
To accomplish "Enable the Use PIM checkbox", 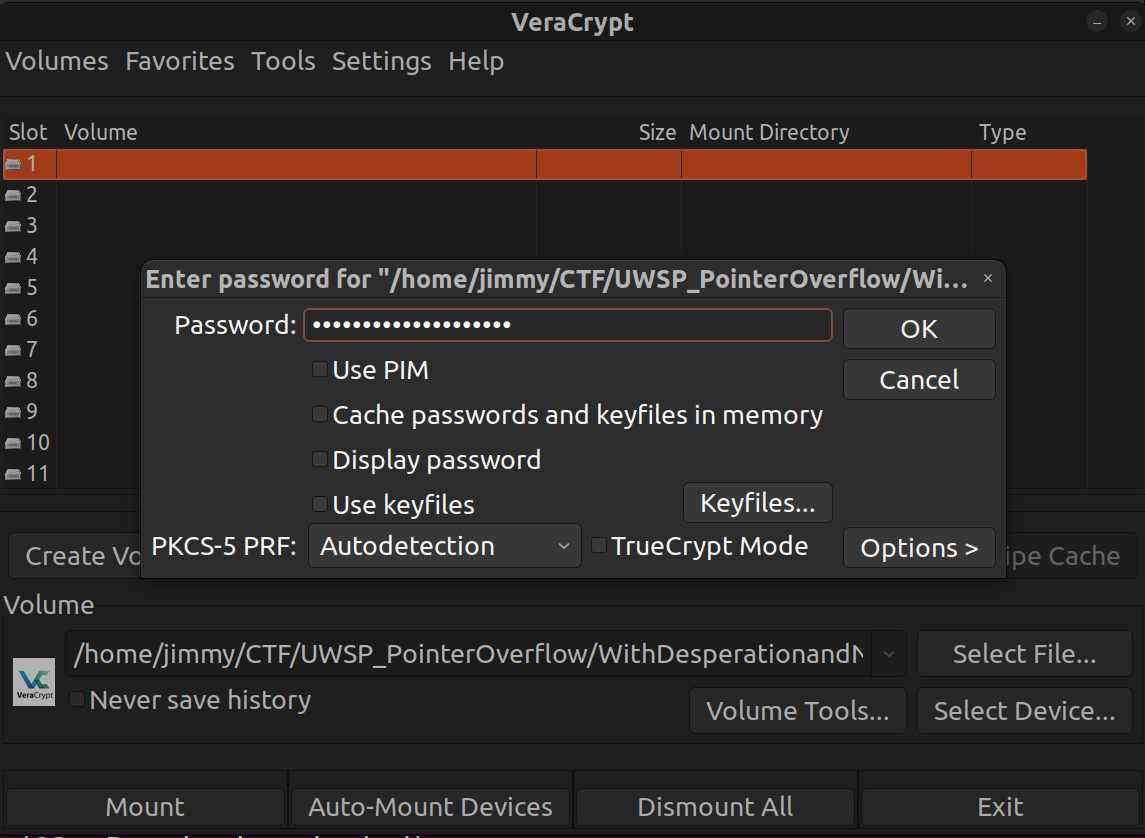I will (319, 369).
